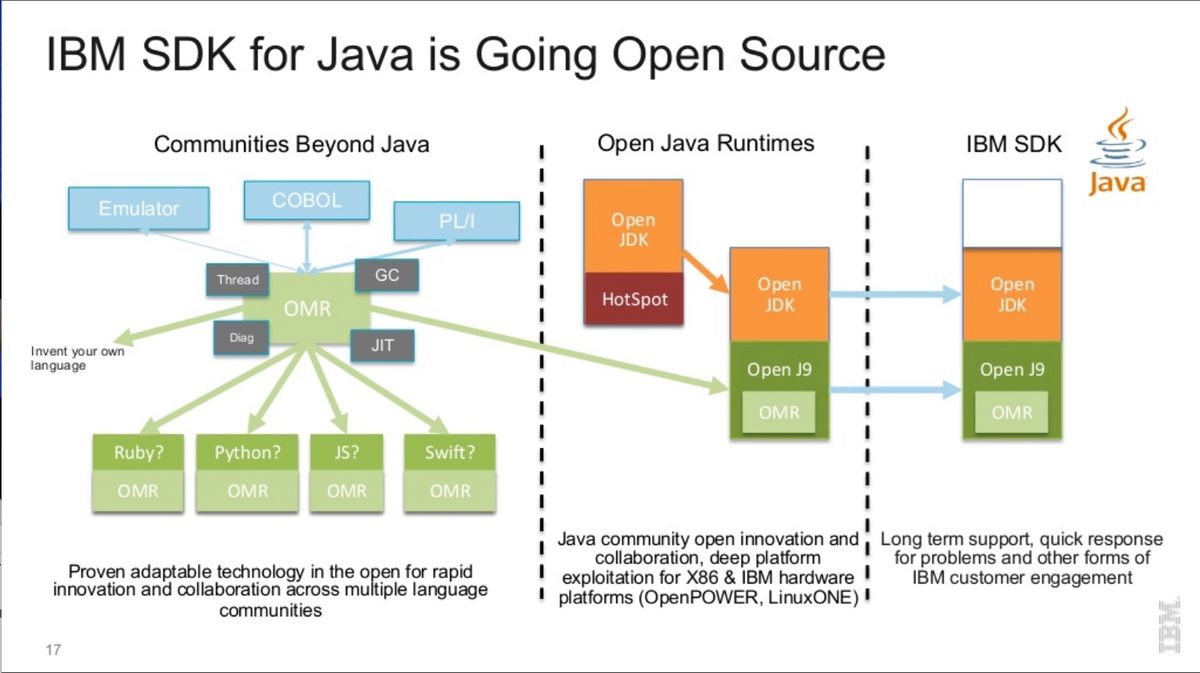Toggle the Open JDK block in IBM SDK column

1012,293
